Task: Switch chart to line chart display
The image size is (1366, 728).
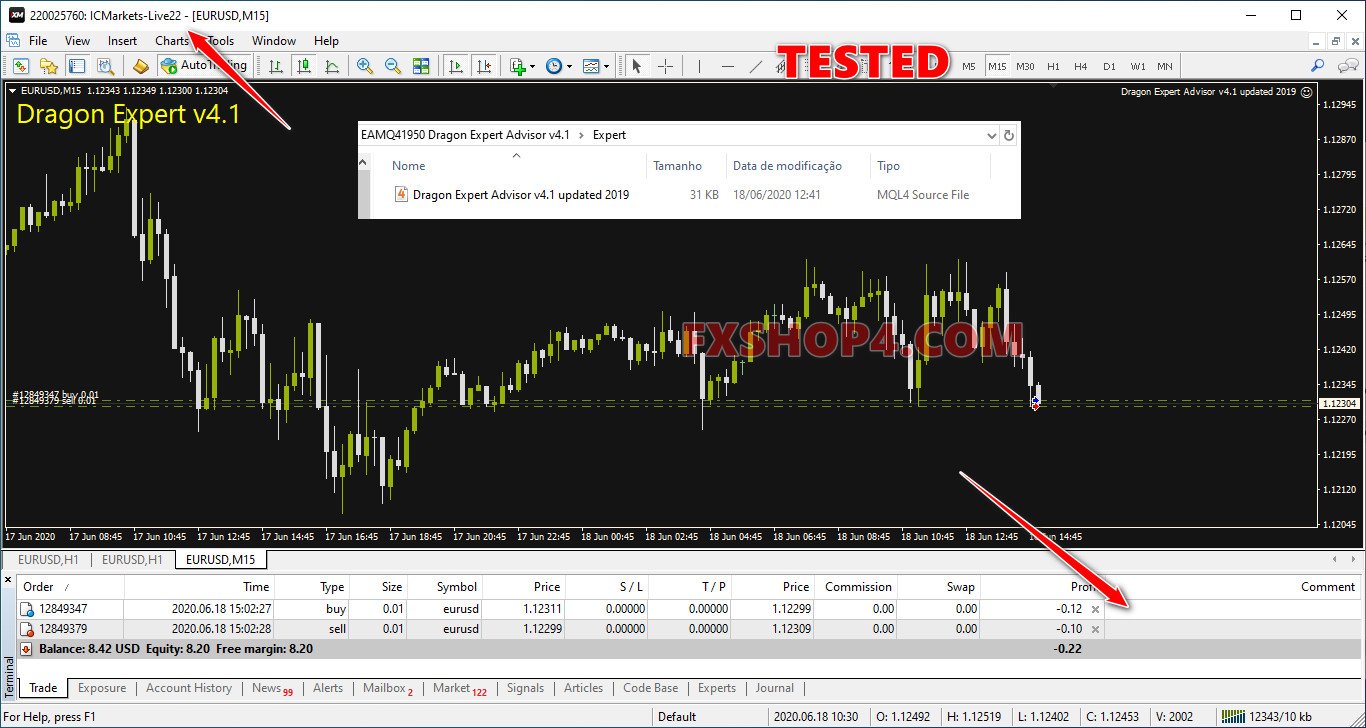Action: tap(332, 66)
